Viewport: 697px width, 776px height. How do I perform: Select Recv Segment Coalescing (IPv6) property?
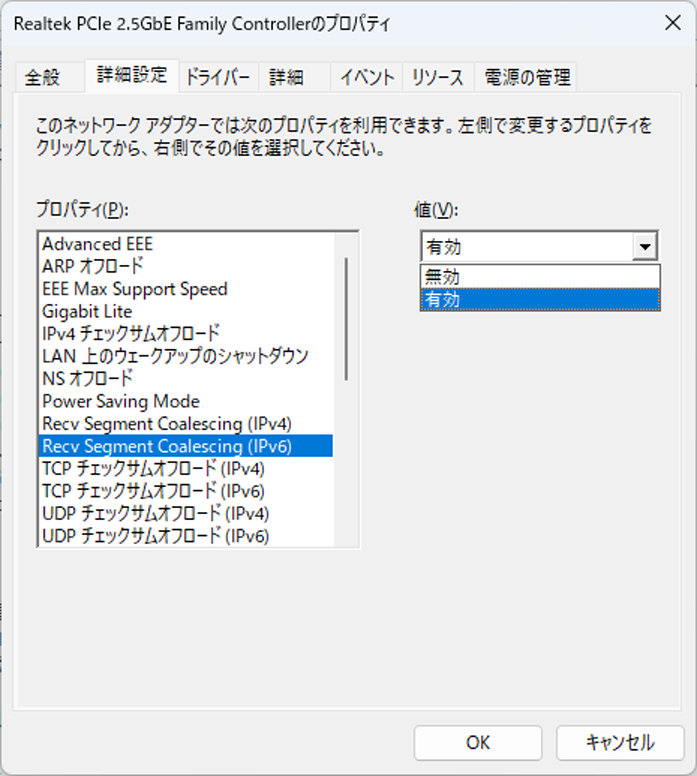point(186,446)
